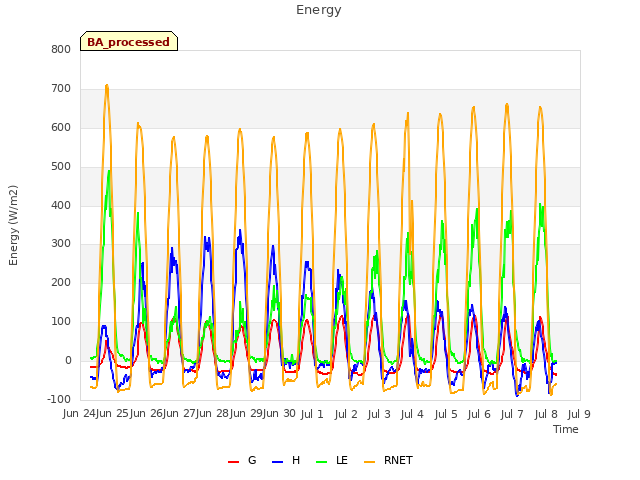The height and width of the screenshot is (480, 640).
Task: Click the 300 y-axis tick label
Action: pyautogui.click(x=61, y=244)
